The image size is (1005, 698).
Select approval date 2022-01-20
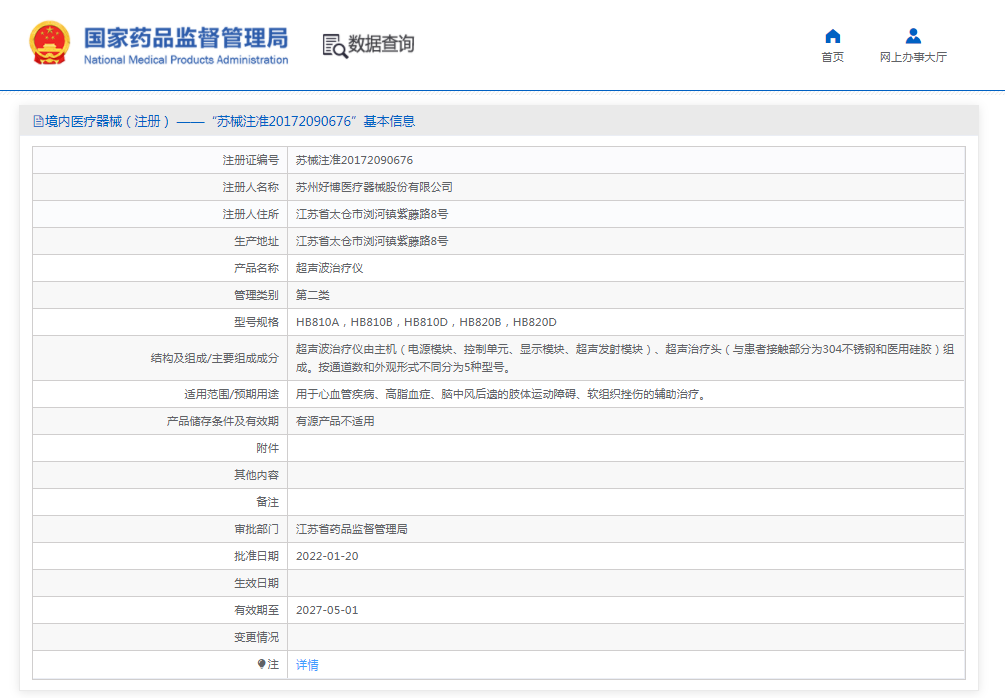coord(327,556)
